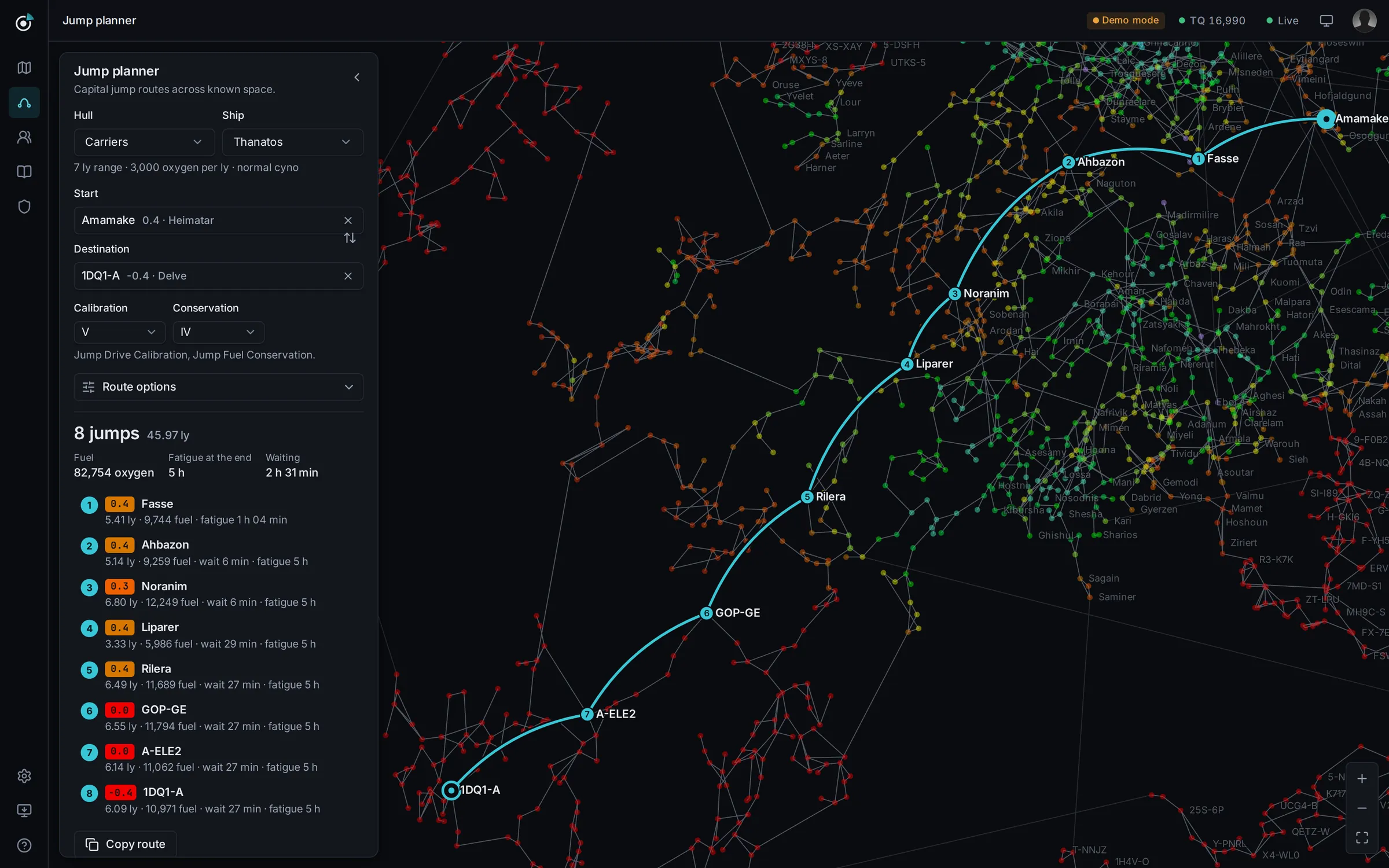
Task: Select the Fasse jump in route list
Action: coord(218,512)
